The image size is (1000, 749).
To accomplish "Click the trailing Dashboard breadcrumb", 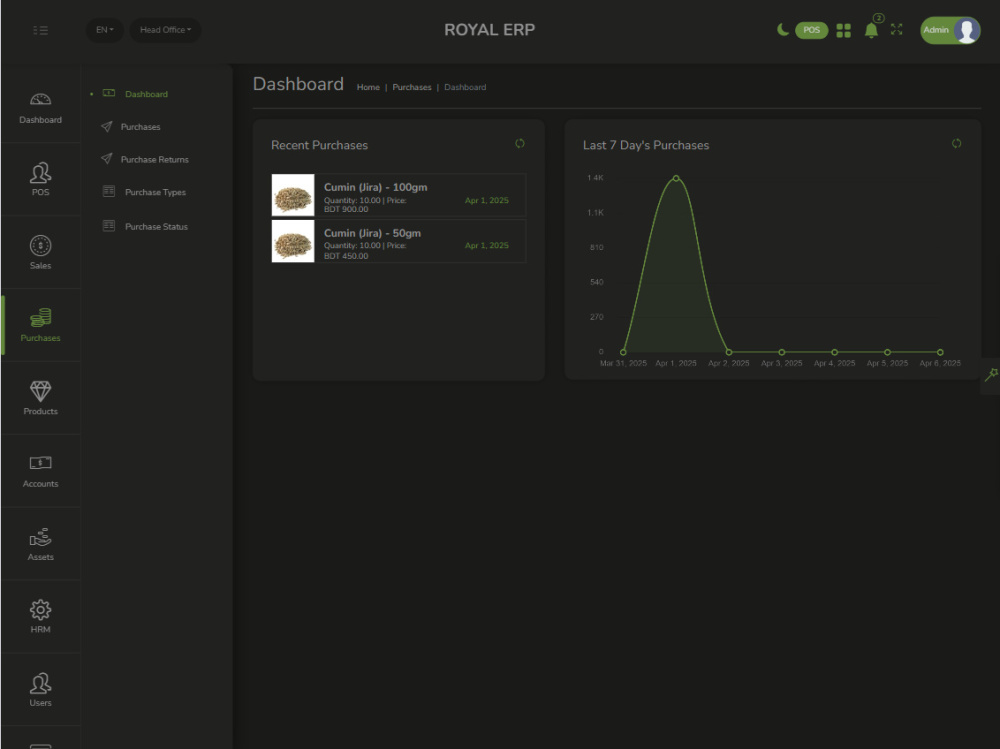I will tap(465, 87).
